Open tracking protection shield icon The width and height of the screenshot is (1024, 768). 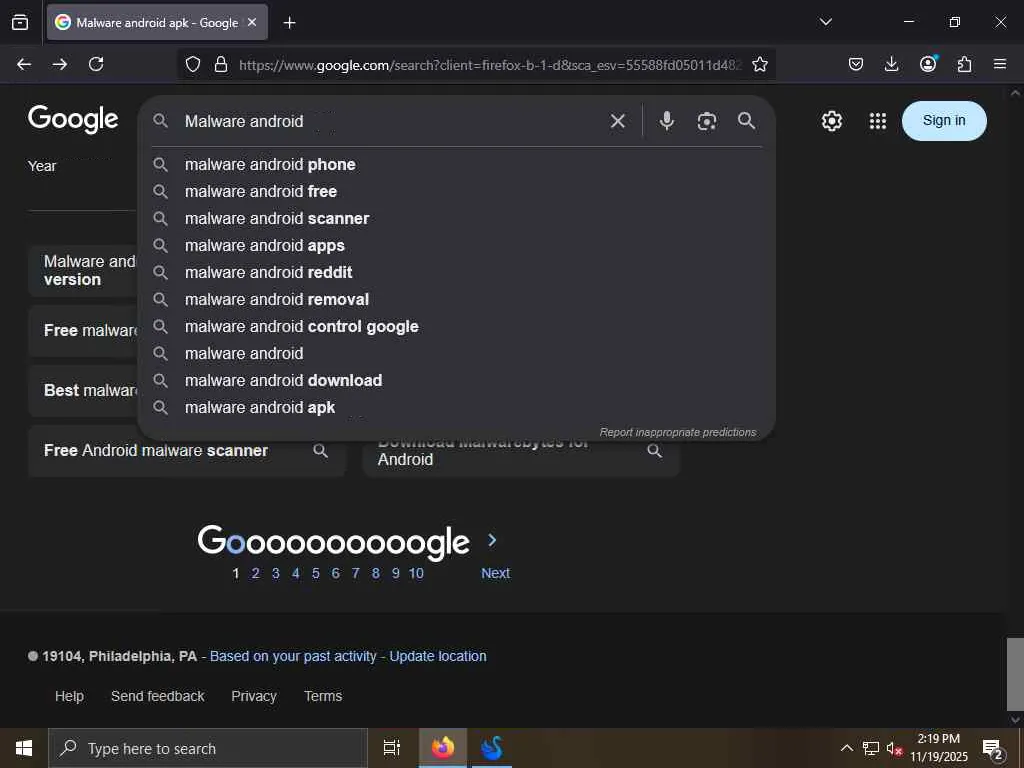pyautogui.click(x=193, y=64)
